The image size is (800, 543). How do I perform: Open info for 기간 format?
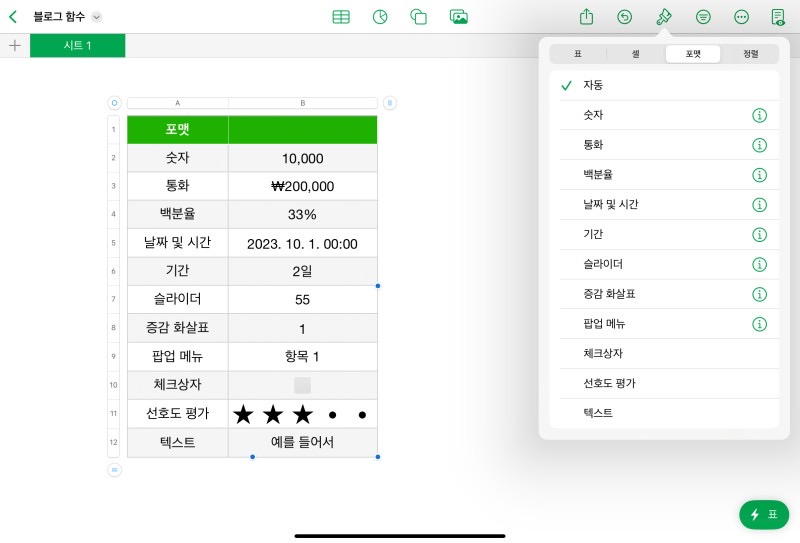coord(759,235)
